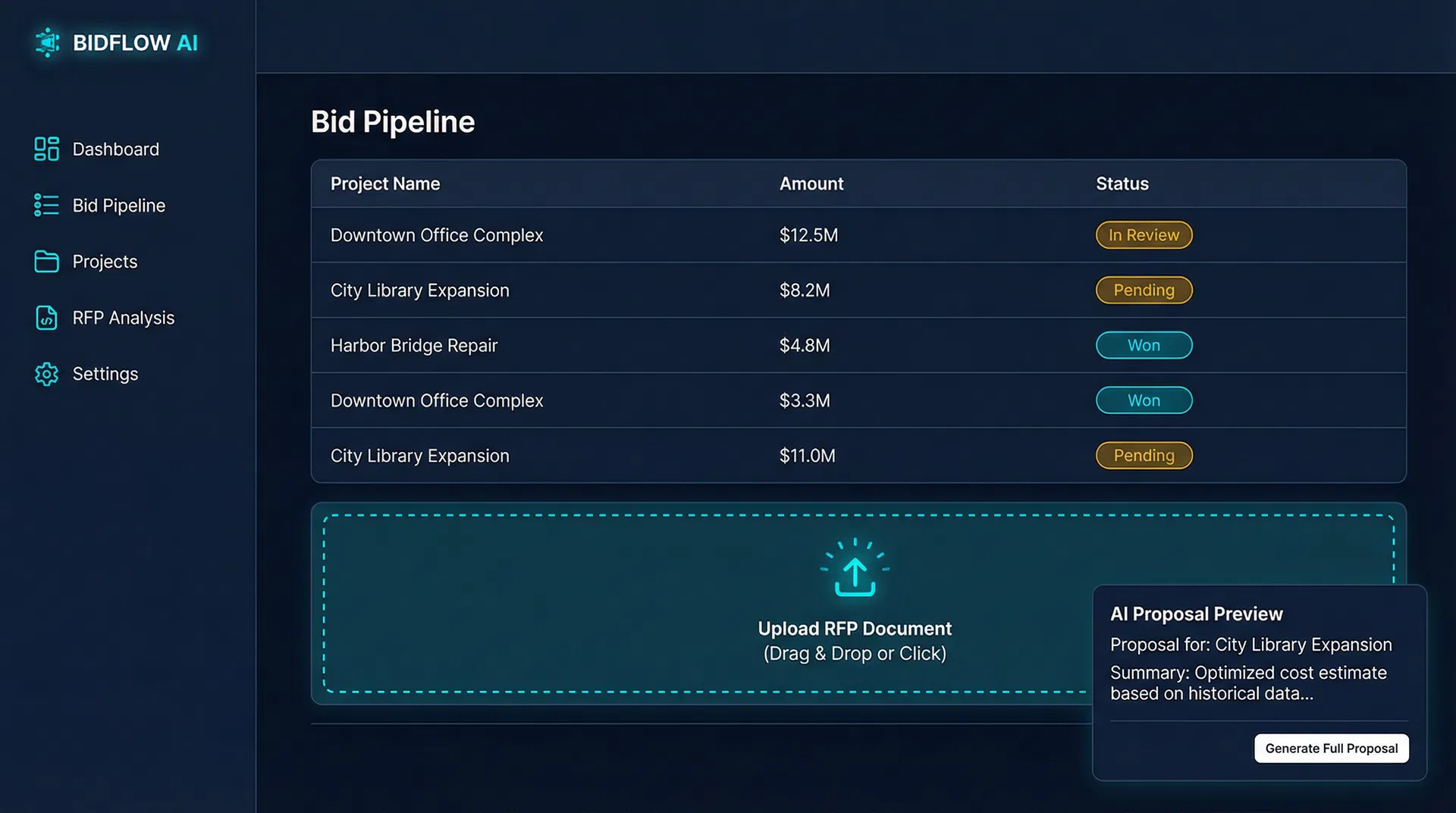Select the Settings gear icon
The width and height of the screenshot is (1456, 813).
[x=45, y=374]
